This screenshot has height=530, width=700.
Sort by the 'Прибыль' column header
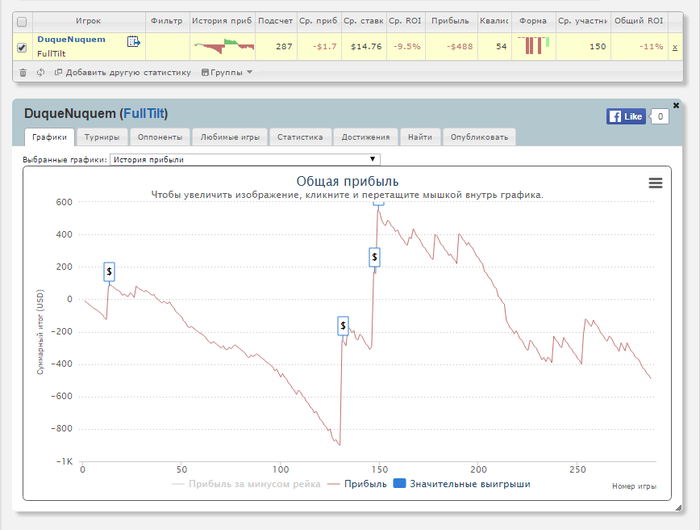[450, 21]
